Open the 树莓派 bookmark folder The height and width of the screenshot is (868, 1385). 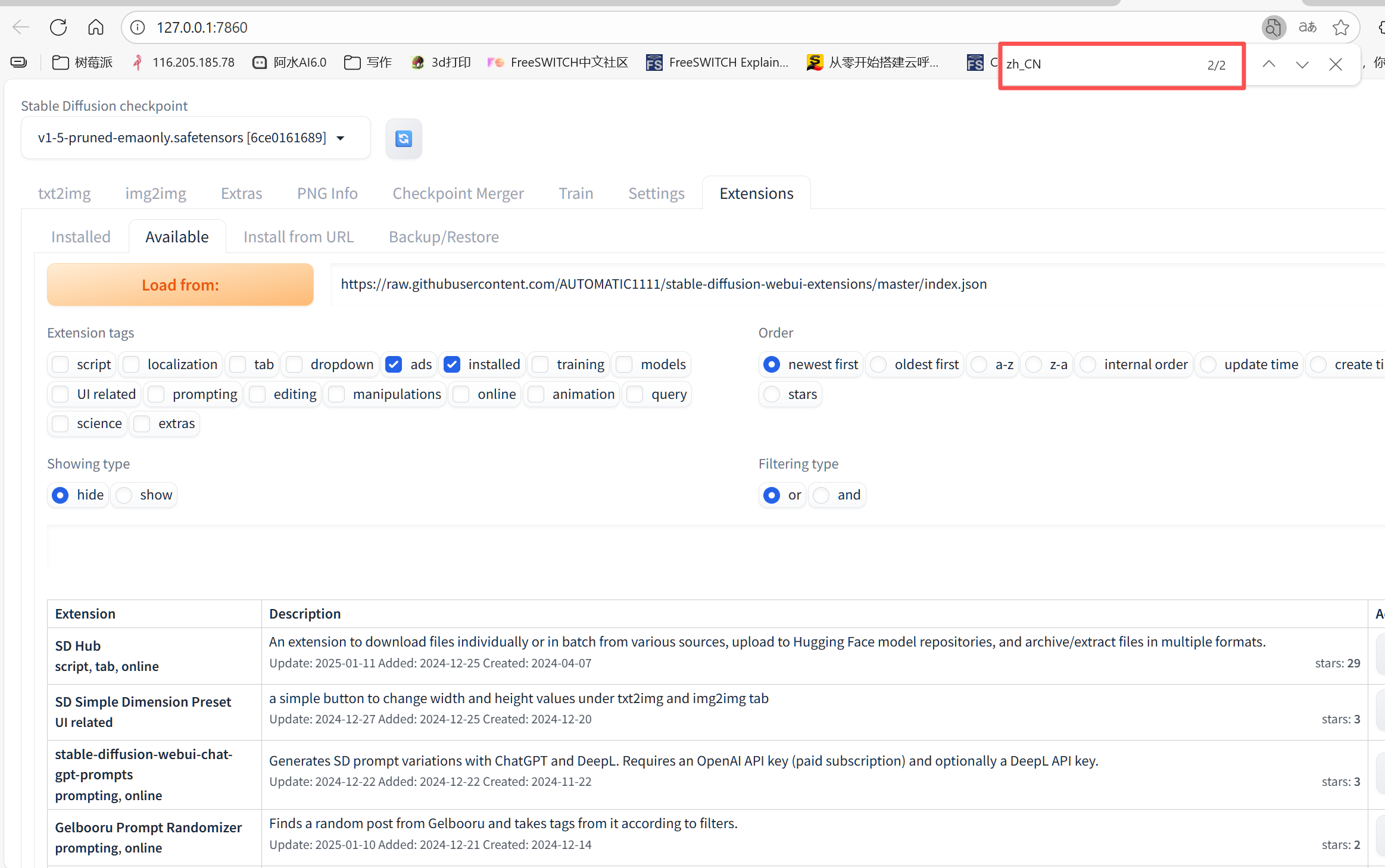83,63
